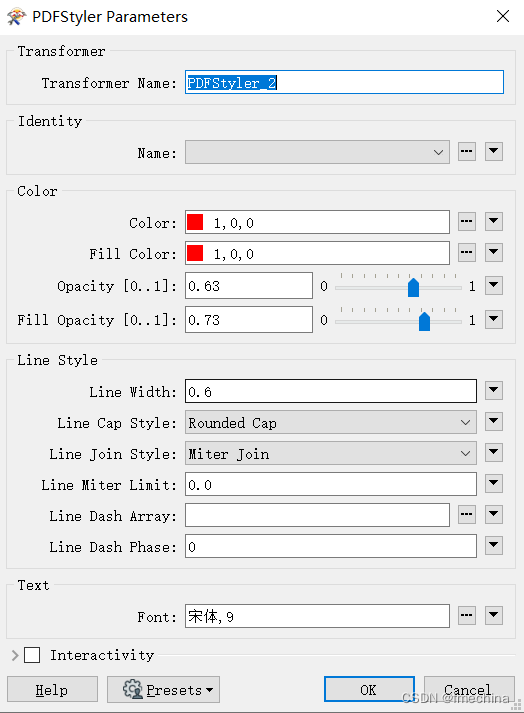Open arrow menu beside Line Miter Limit
The image size is (524, 713).
[x=494, y=484]
